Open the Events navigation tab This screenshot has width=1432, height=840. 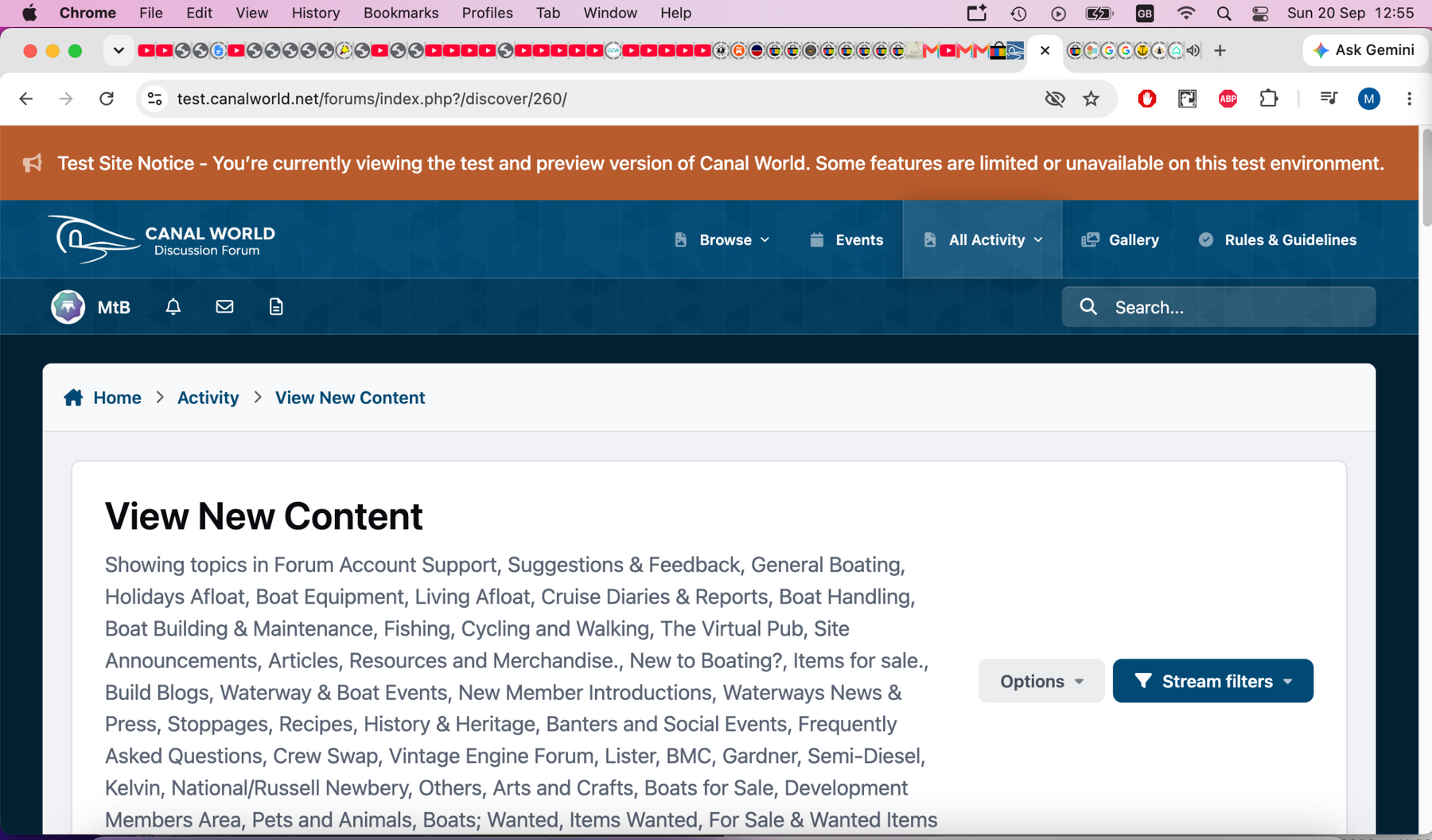tap(846, 239)
